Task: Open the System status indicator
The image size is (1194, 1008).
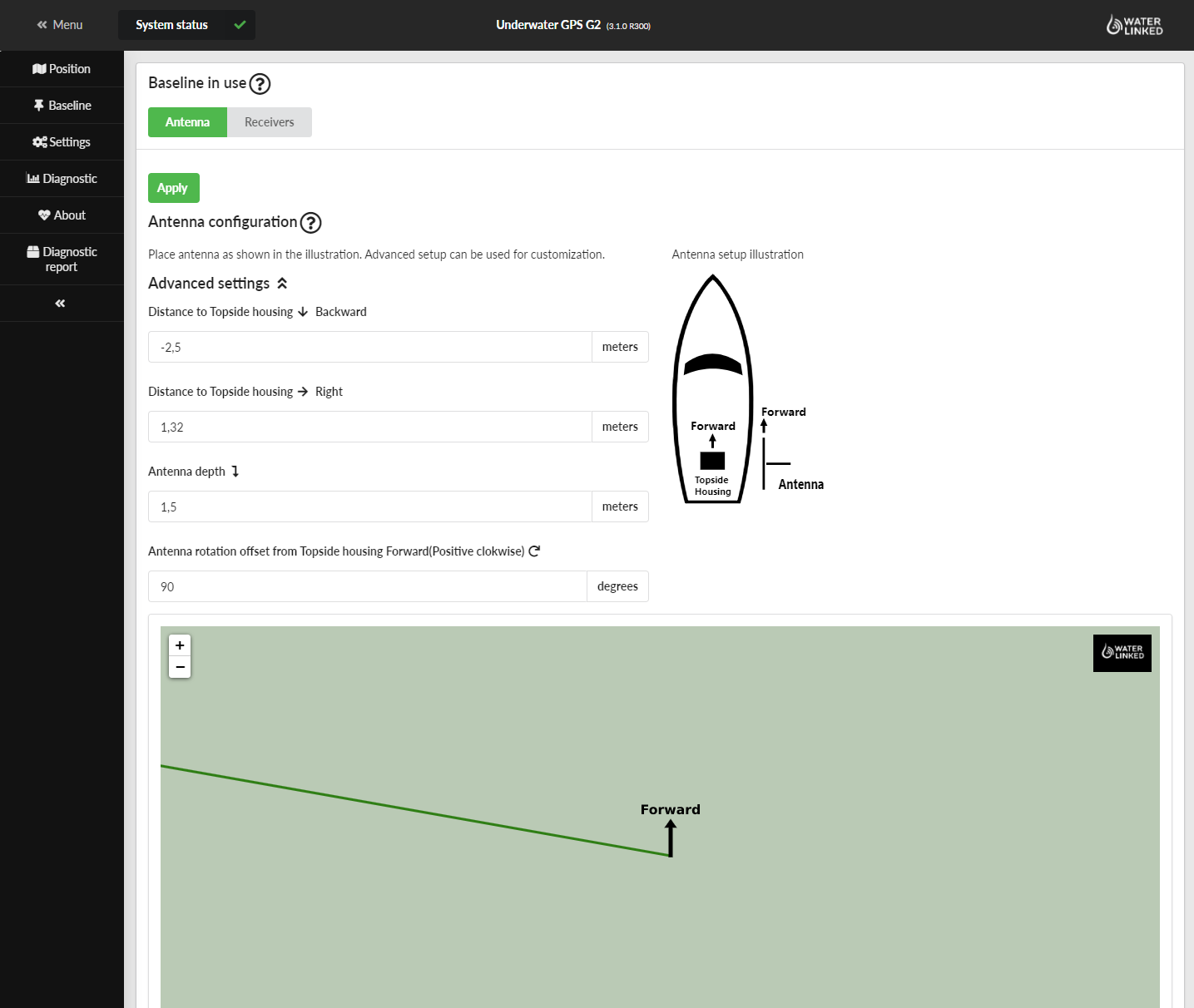Action: 186,25
